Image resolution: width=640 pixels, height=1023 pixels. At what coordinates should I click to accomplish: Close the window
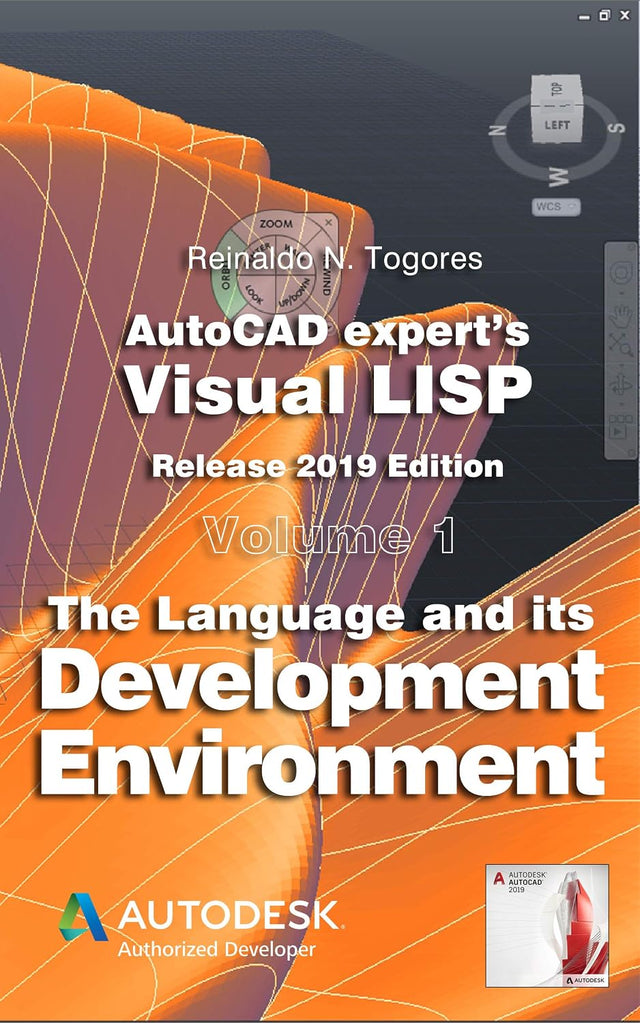[x=625, y=15]
